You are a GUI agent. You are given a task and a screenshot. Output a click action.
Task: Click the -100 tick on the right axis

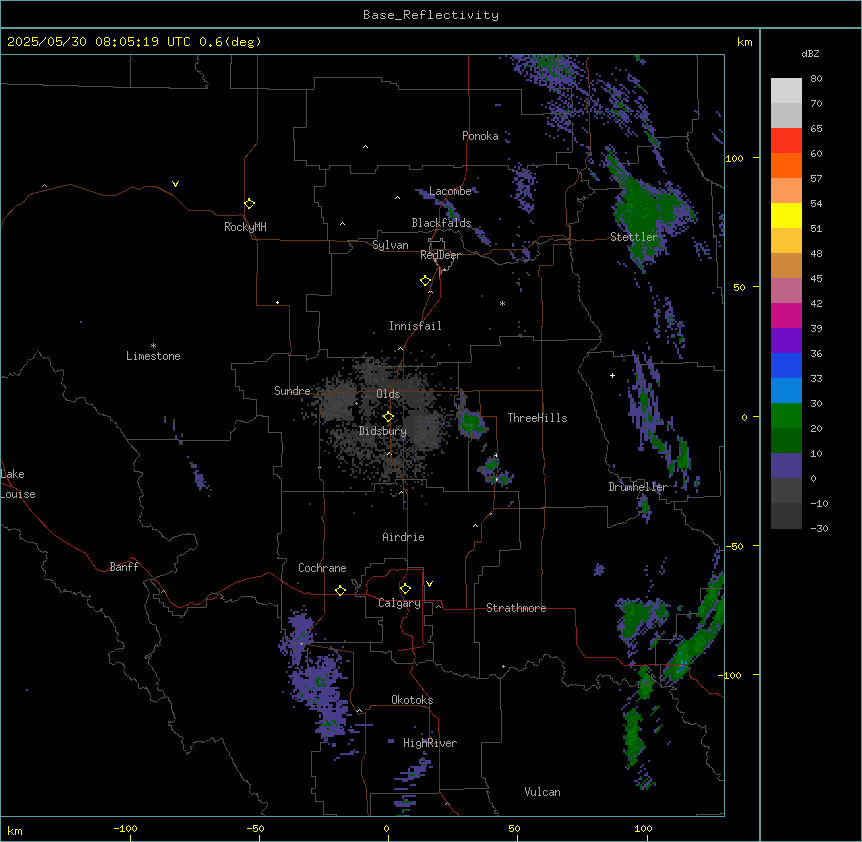pos(731,675)
